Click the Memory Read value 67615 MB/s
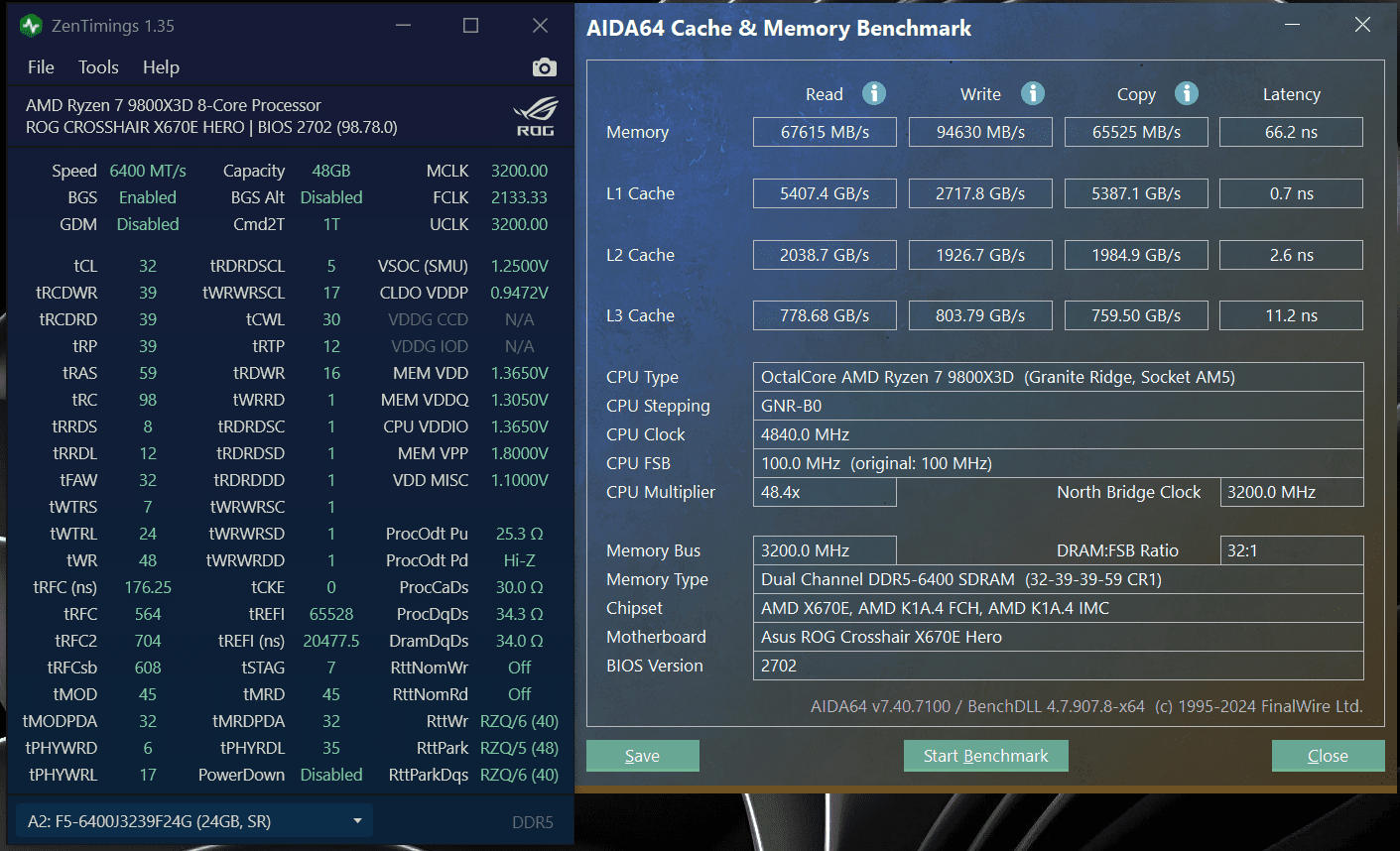 pyautogui.click(x=825, y=132)
